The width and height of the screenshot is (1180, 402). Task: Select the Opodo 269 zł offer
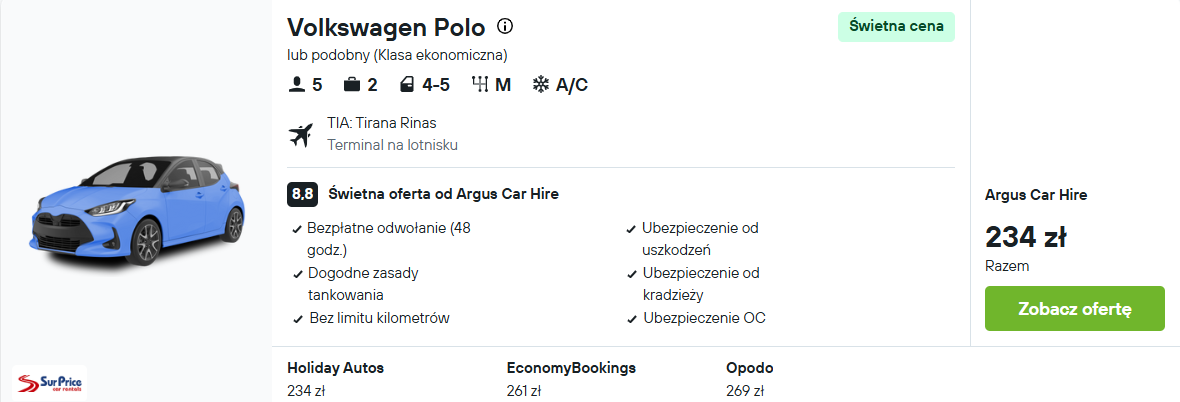click(750, 379)
